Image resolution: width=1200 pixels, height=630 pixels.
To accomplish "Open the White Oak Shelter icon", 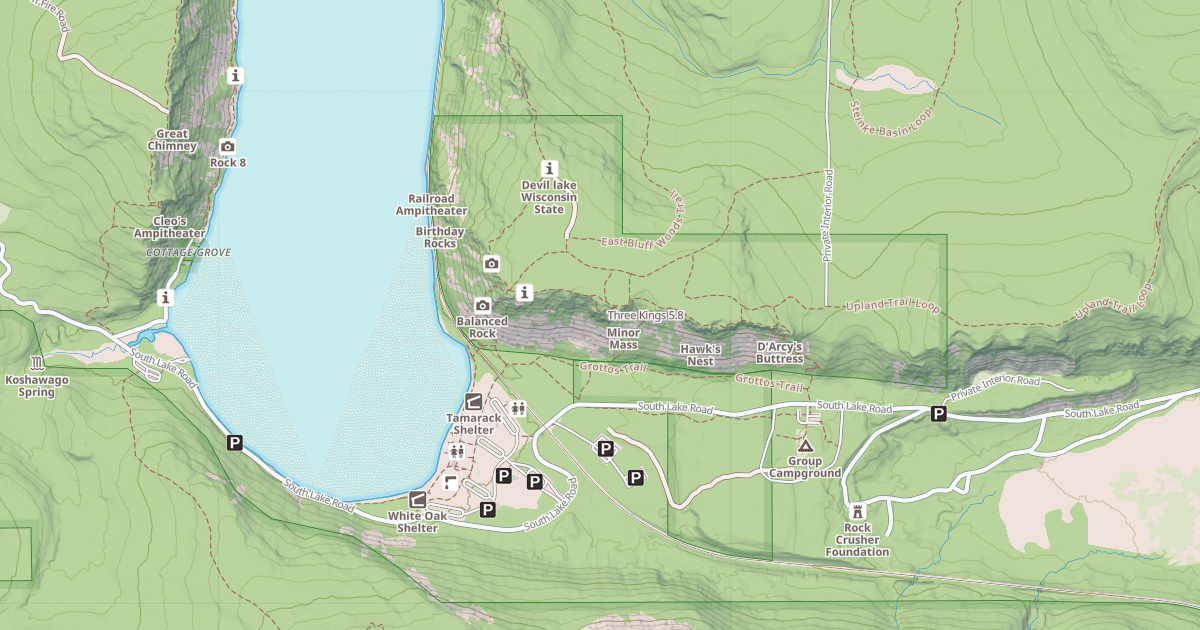I will click(417, 499).
